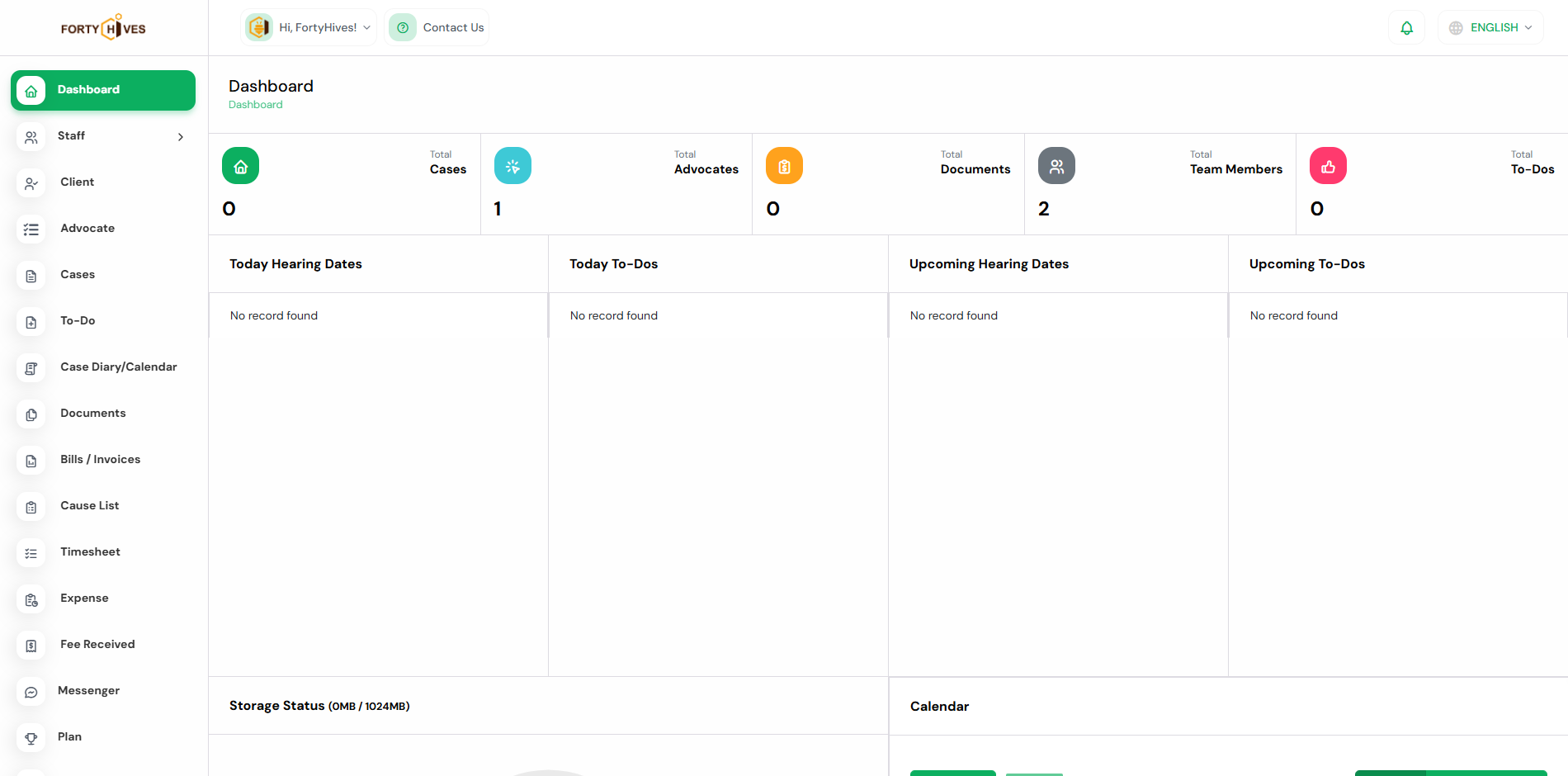Click the Upcoming Hearing Dates heading
Image resolution: width=1568 pixels, height=776 pixels.
pyautogui.click(x=989, y=264)
